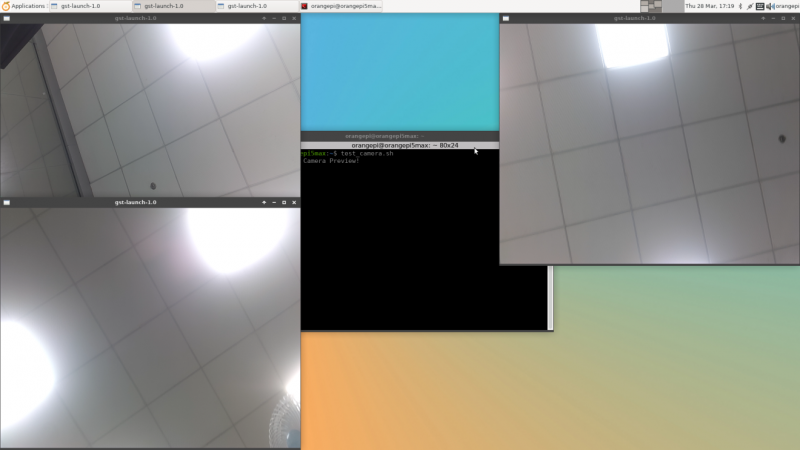
Task: Click the network connection tray icon
Action: click(x=759, y=6)
